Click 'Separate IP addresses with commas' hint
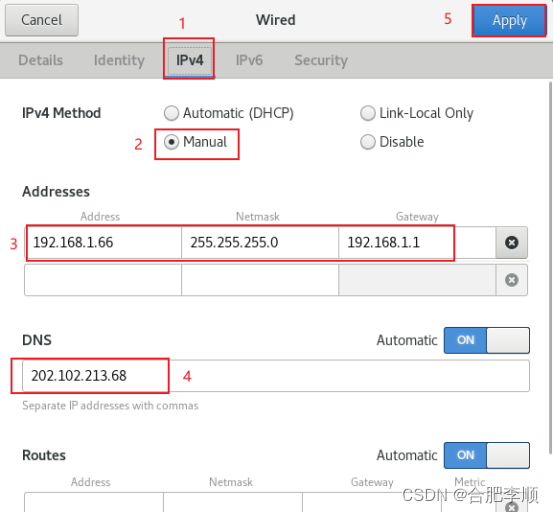 click(110, 406)
